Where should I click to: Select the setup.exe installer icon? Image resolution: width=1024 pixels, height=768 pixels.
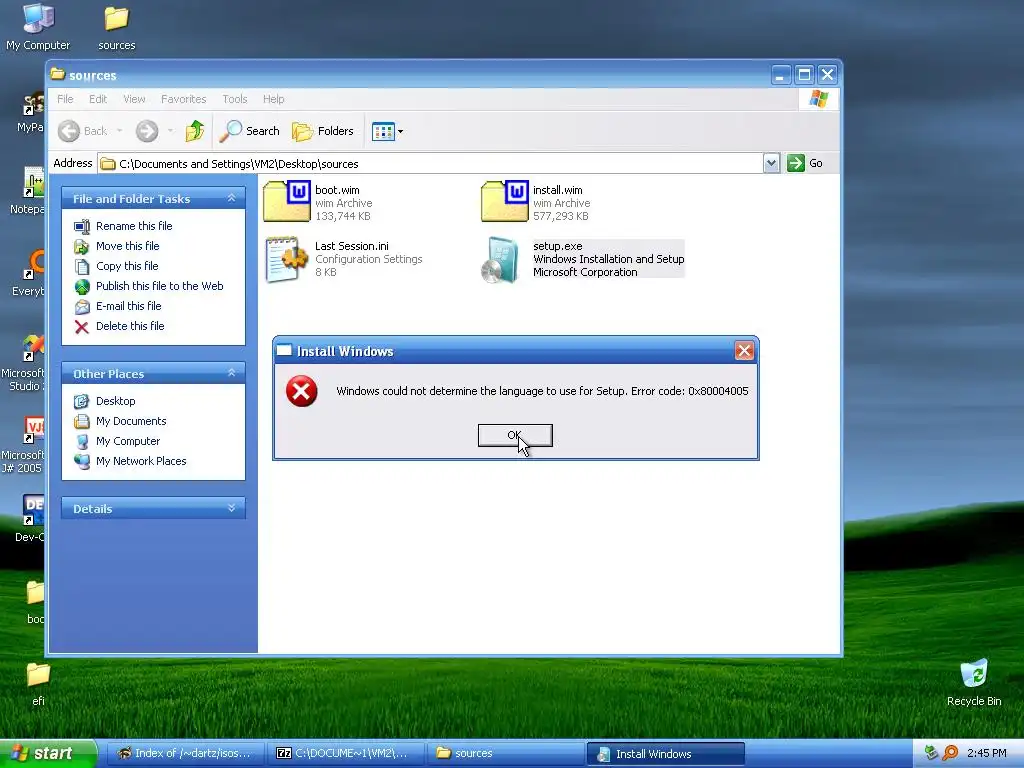[x=500, y=260]
